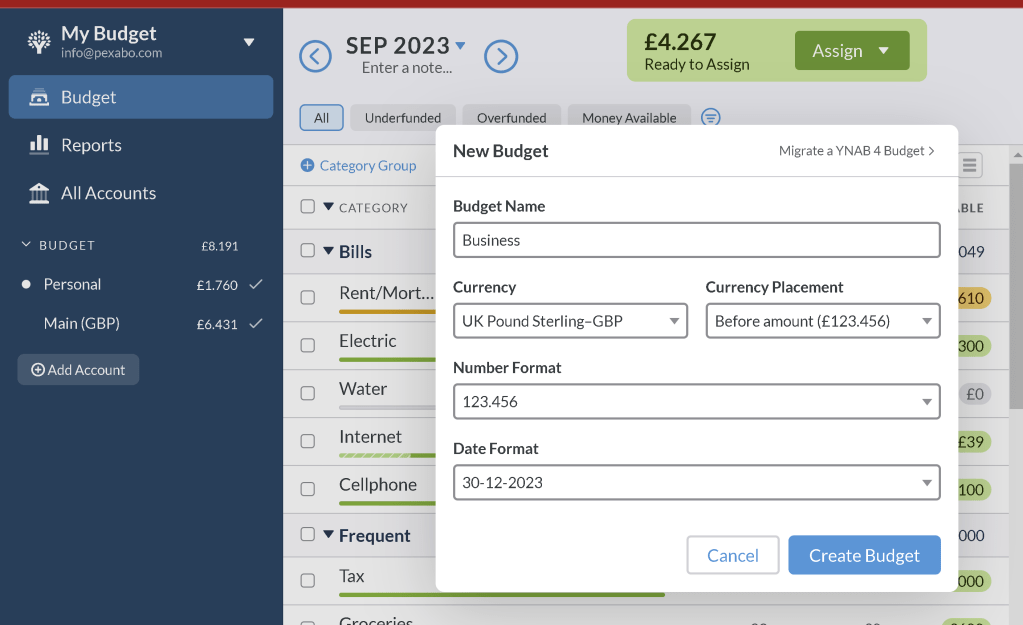The height and width of the screenshot is (625, 1023).
Task: Toggle the Cellphone checkbox
Action: (x=307, y=489)
